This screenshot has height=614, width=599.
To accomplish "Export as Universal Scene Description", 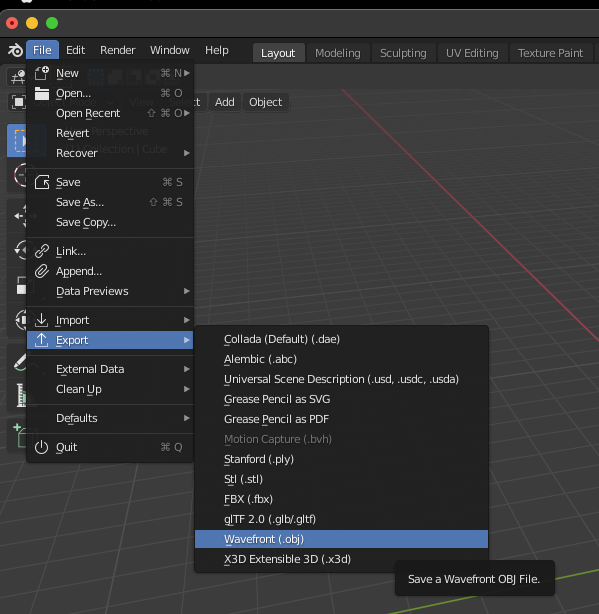I will point(341,379).
